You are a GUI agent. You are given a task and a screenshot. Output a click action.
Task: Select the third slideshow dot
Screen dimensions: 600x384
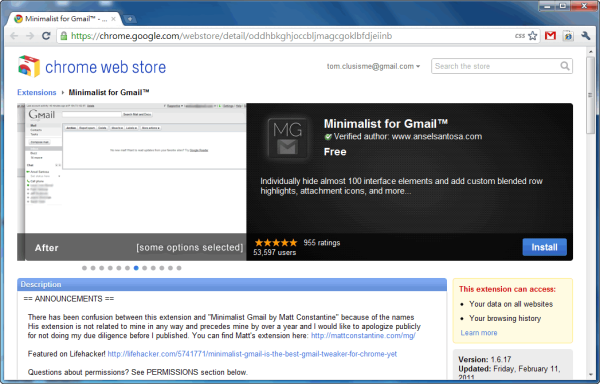(x=102, y=268)
